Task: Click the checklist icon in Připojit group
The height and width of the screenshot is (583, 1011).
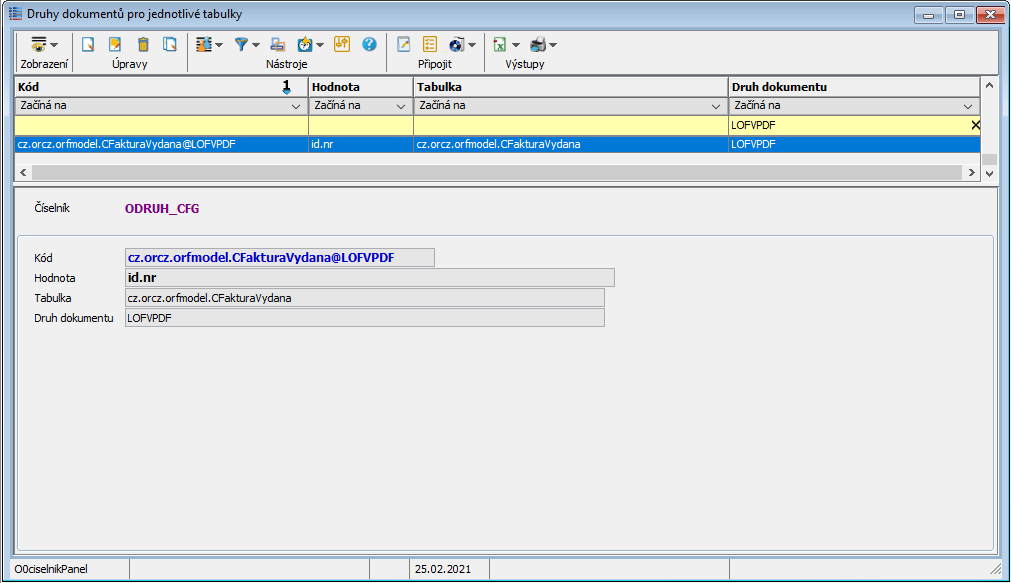Action: [x=430, y=45]
